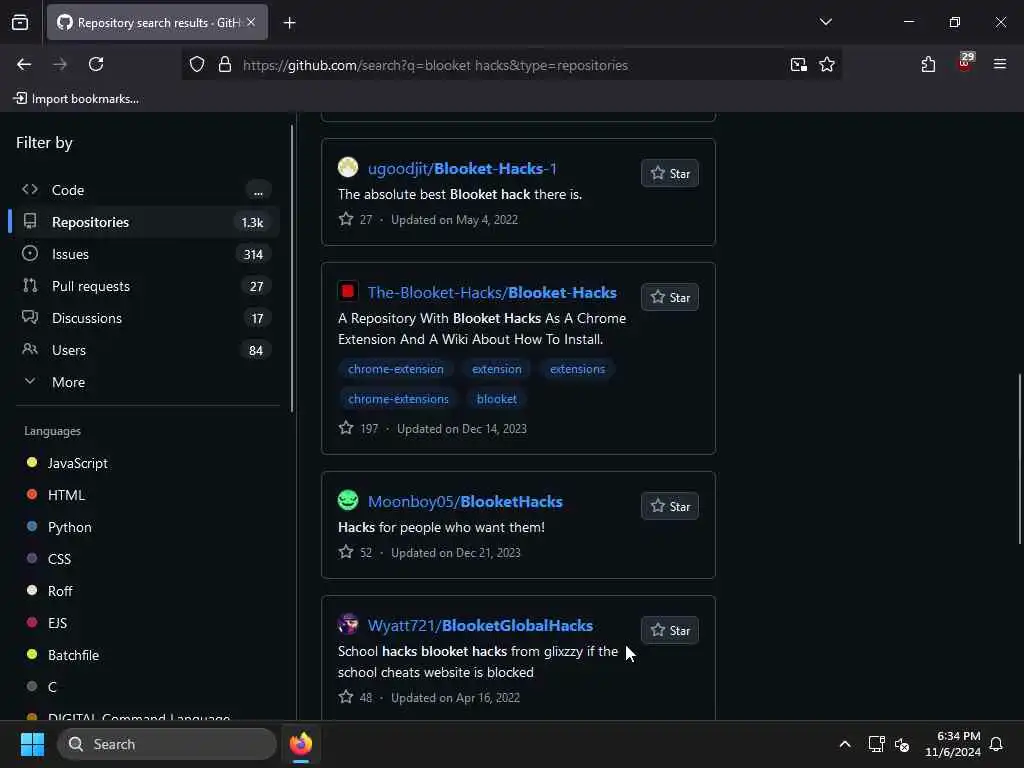Open Moonboy05/BlooketHacks repository
Viewport: 1024px width, 768px height.
tap(465, 502)
